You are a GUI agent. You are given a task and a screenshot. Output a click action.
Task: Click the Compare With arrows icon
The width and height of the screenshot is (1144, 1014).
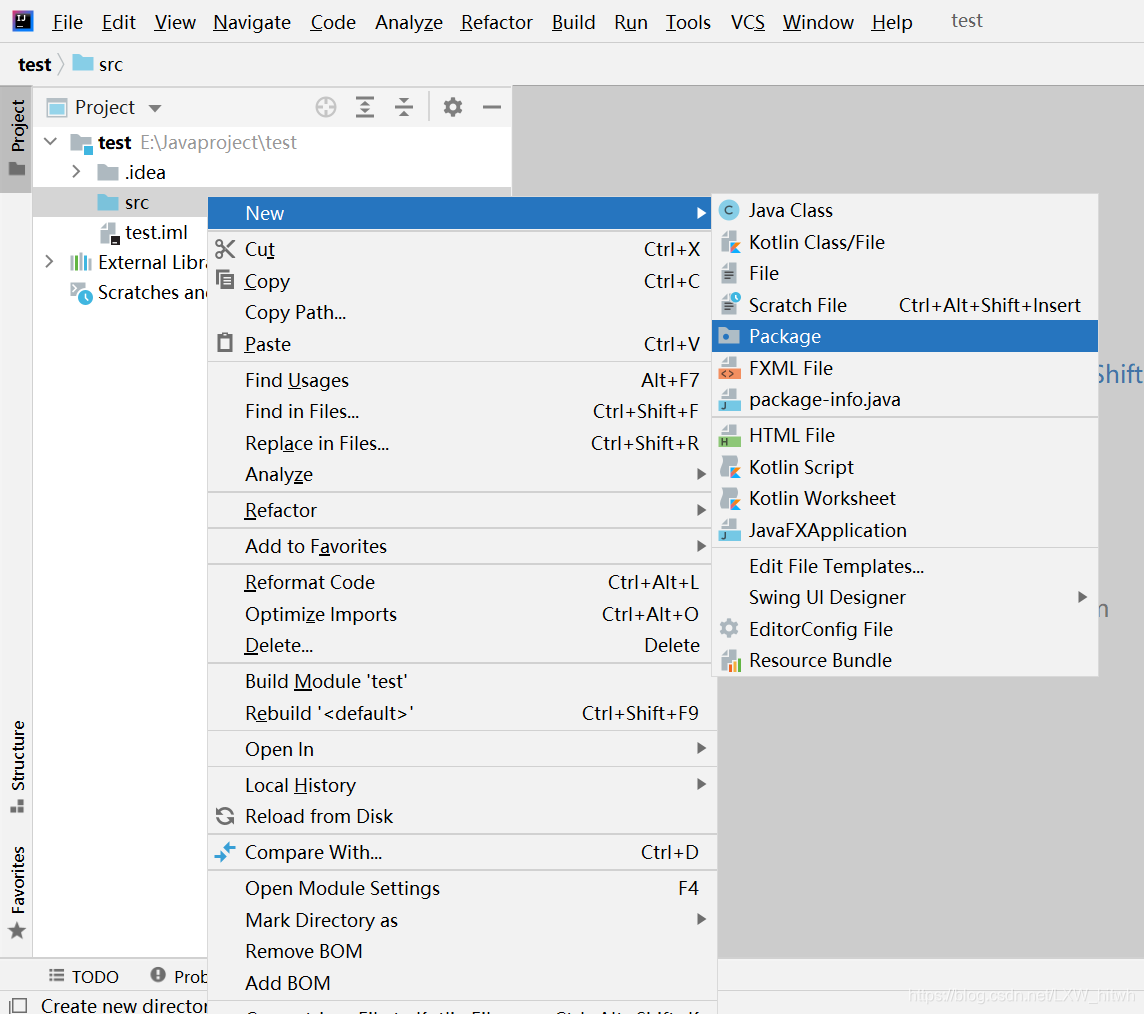[225, 851]
